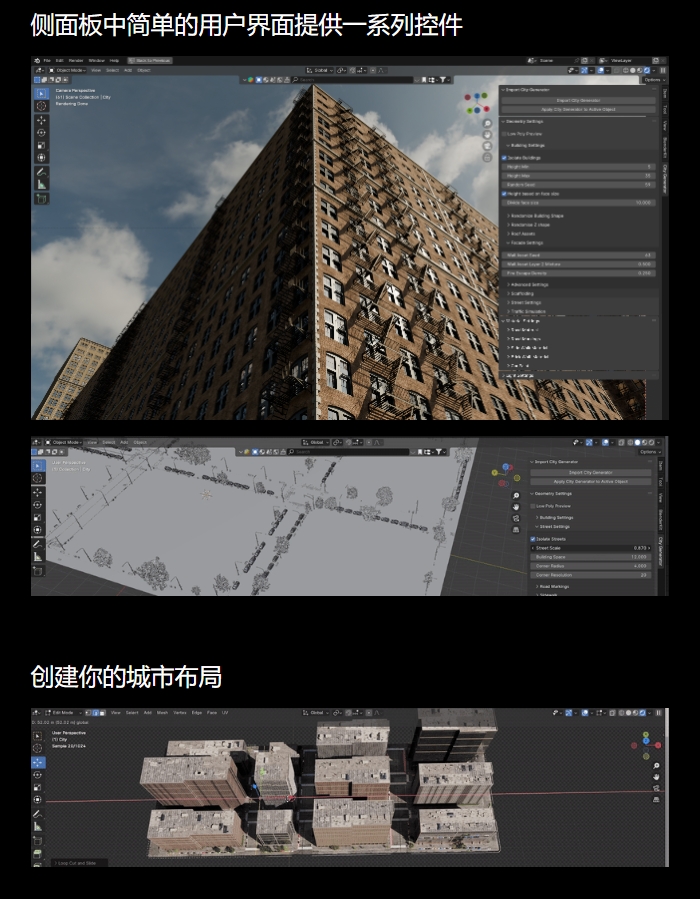Click Import City Generator button in middle panel

pyautogui.click(x=590, y=472)
